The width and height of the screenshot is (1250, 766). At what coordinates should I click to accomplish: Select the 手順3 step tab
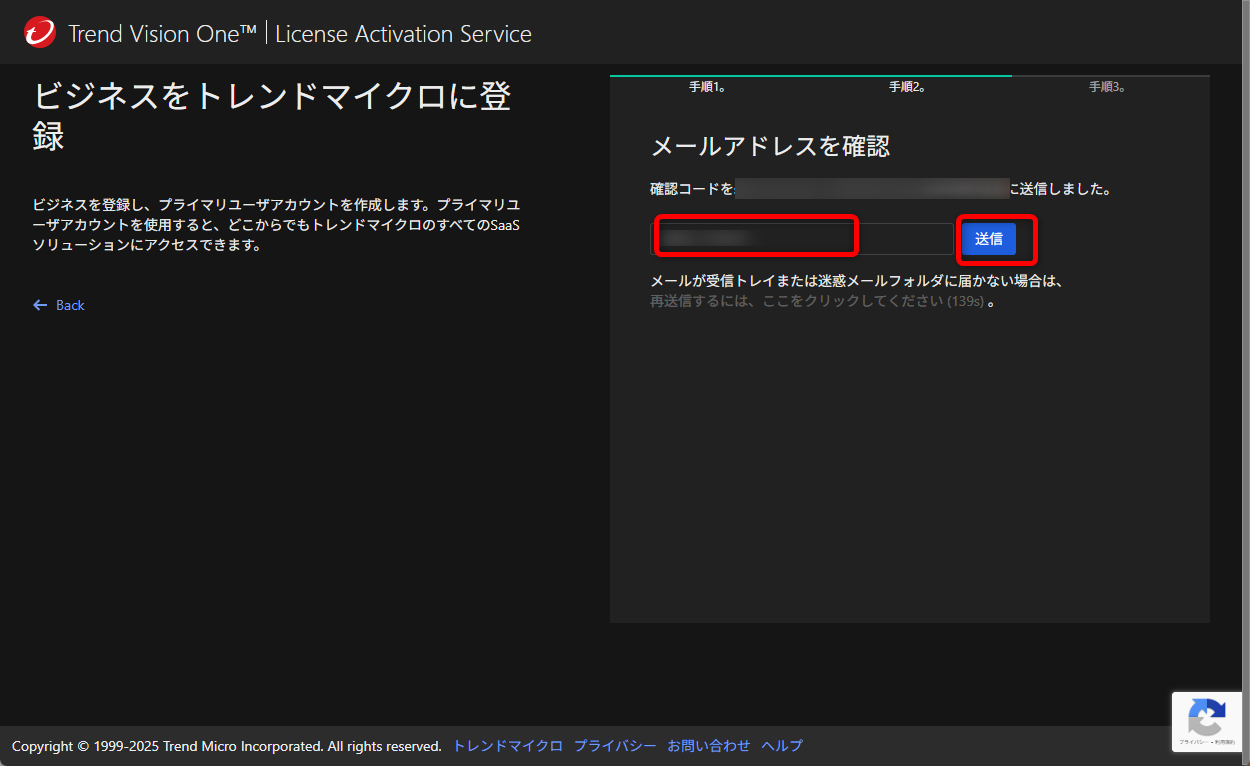click(1108, 87)
